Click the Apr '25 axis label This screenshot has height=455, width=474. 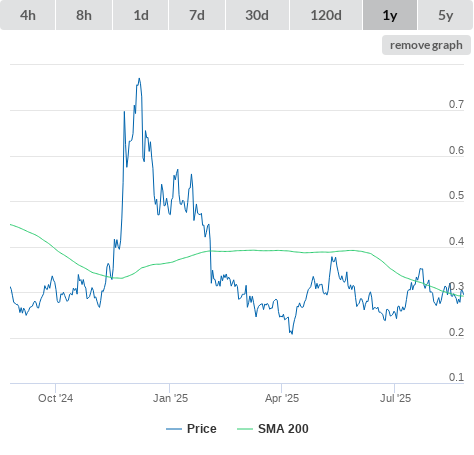pyautogui.click(x=282, y=398)
